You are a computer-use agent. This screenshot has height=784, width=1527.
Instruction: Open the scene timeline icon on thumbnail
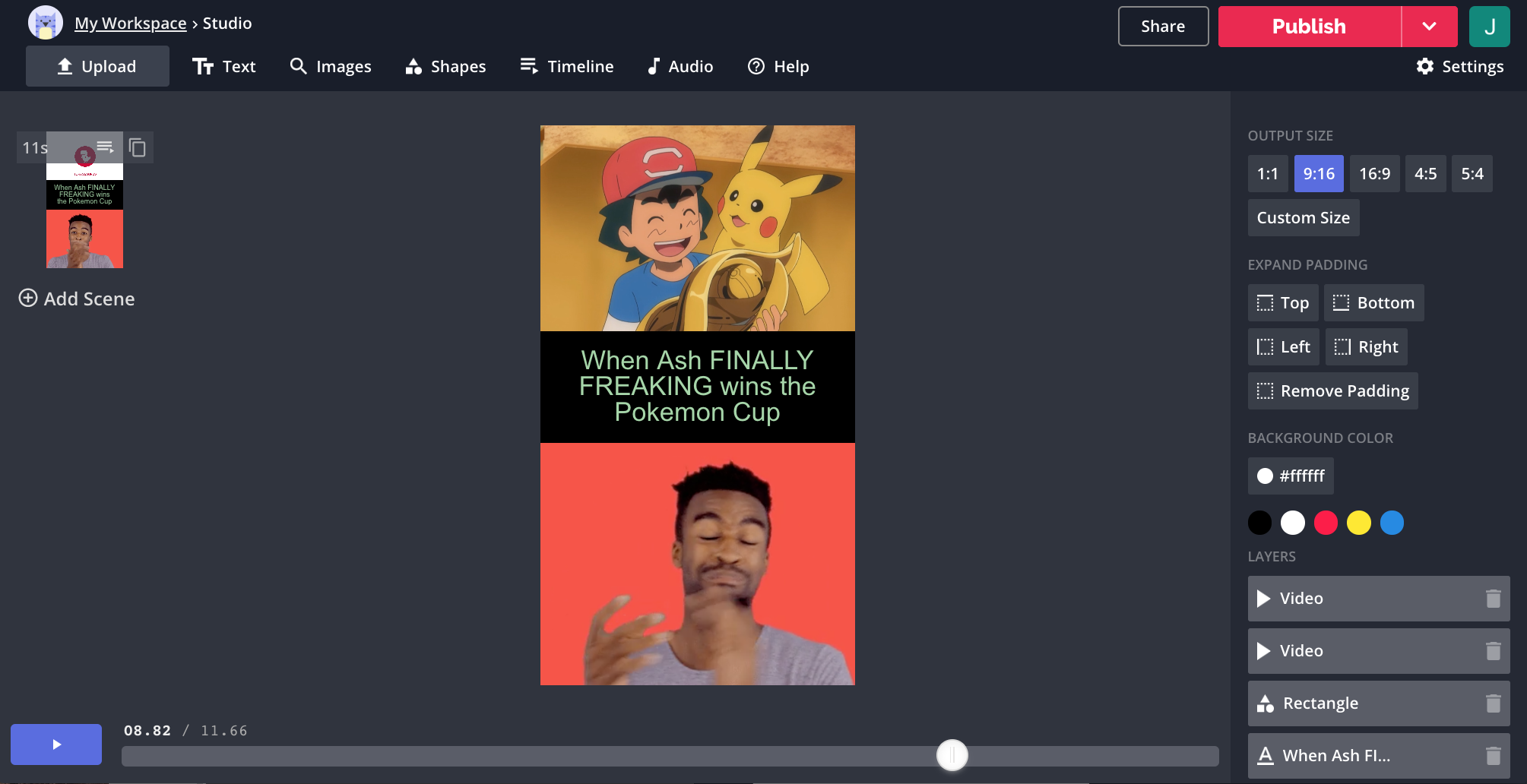(105, 147)
